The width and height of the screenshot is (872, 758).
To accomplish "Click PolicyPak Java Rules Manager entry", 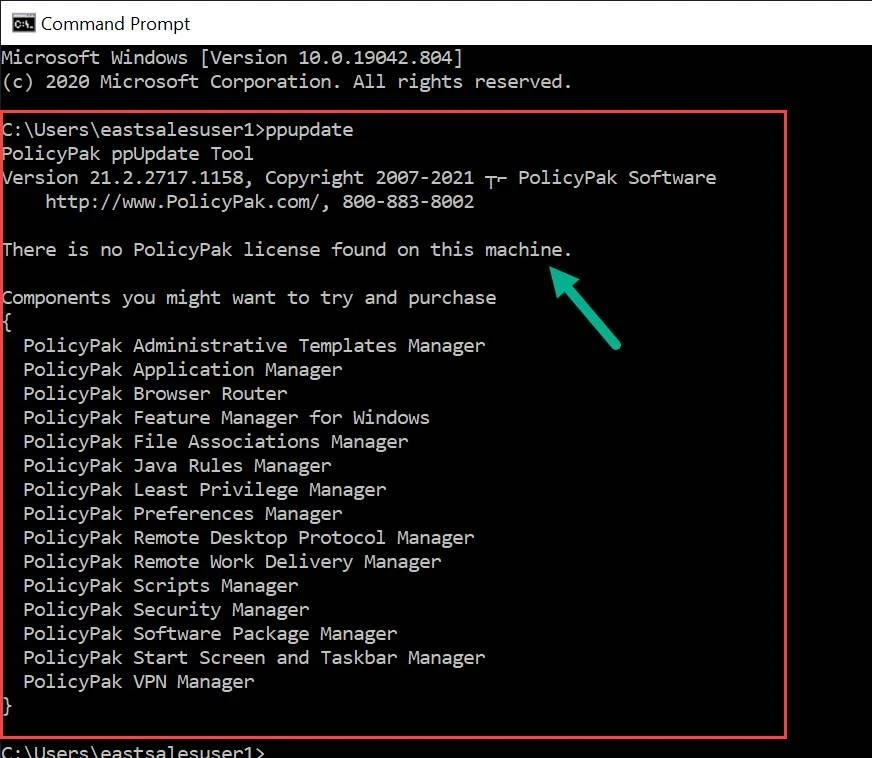I will pos(177,466).
